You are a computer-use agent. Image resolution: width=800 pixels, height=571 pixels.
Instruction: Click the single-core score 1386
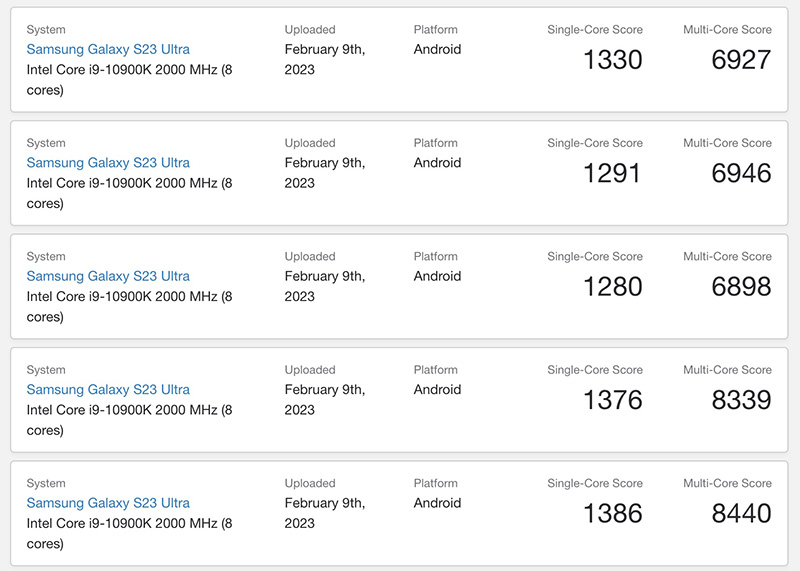click(x=613, y=513)
